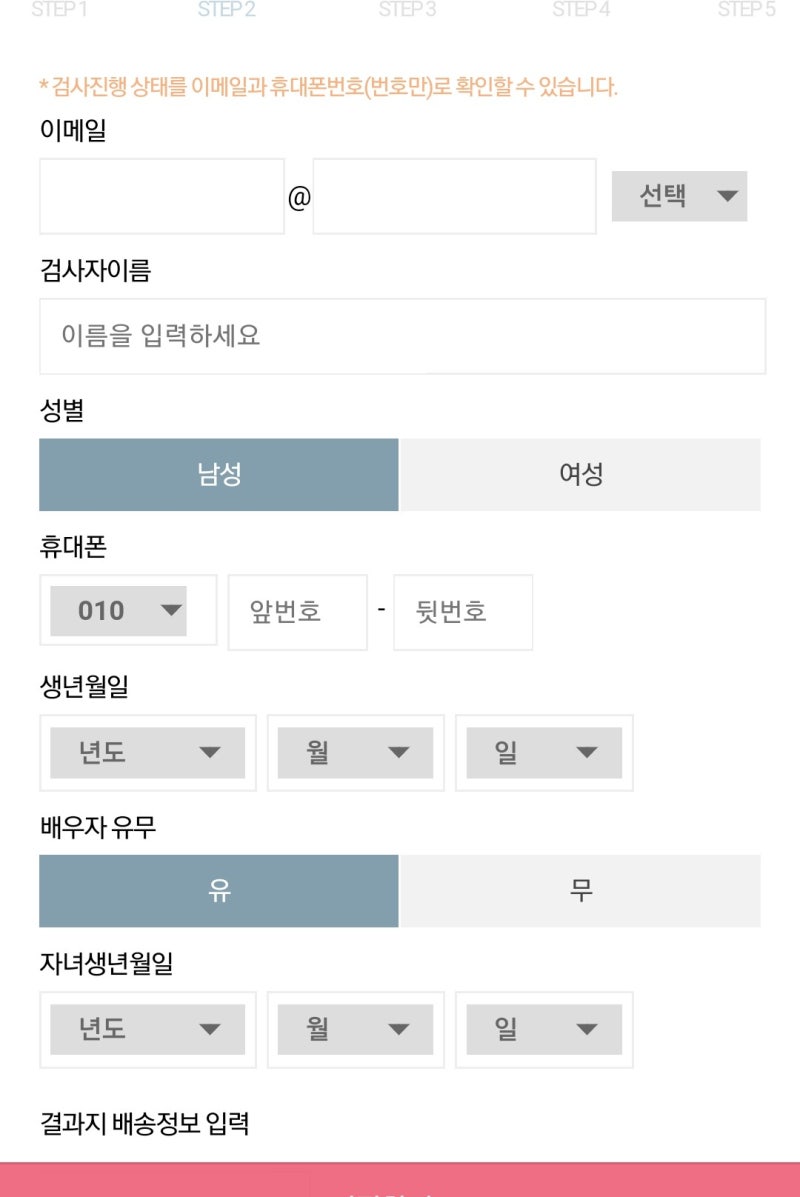Click the 앞번호 phone field
800x1197 pixels.
(297, 612)
